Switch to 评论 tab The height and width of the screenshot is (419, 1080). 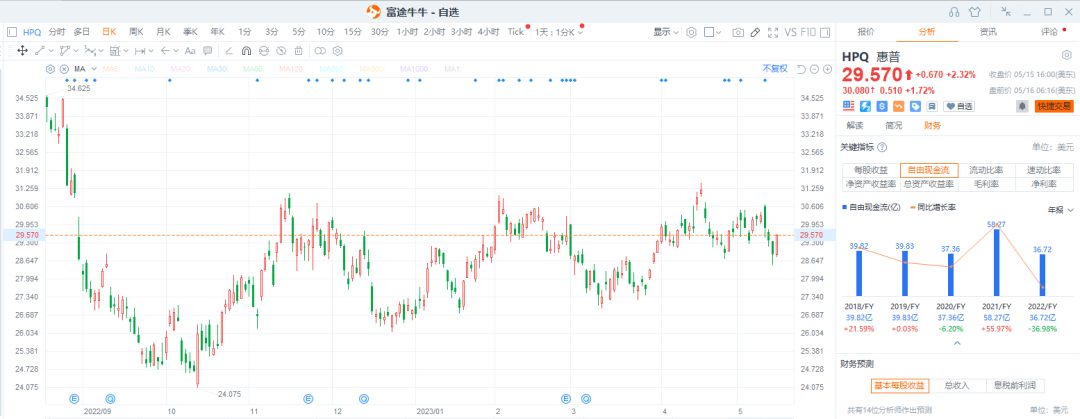[x=1049, y=32]
